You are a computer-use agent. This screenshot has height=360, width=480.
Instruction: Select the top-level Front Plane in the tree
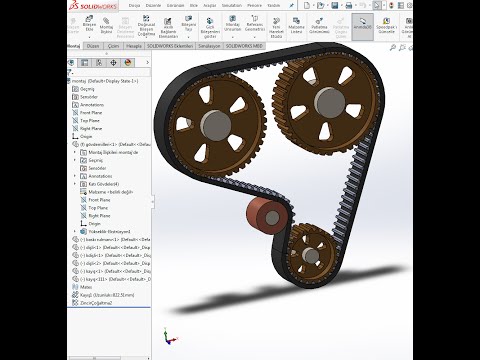pyautogui.click(x=91, y=113)
